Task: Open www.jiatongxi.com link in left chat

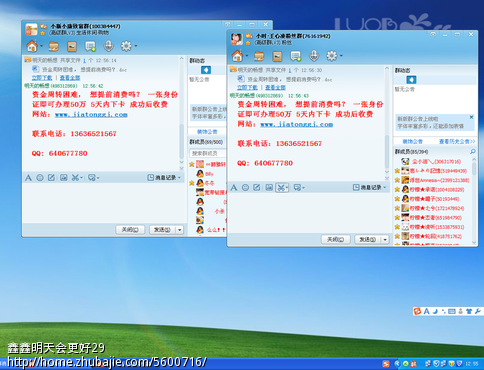Action: click(91, 114)
